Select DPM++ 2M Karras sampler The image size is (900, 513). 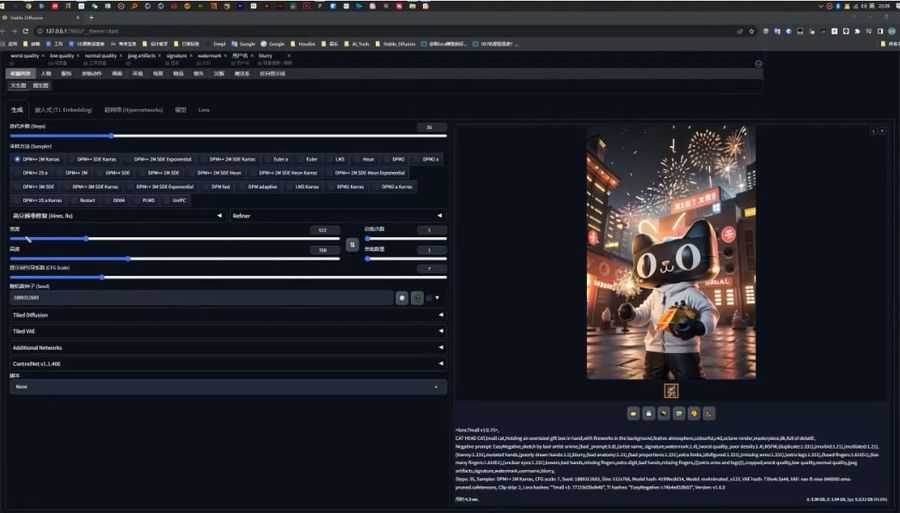tap(37, 159)
